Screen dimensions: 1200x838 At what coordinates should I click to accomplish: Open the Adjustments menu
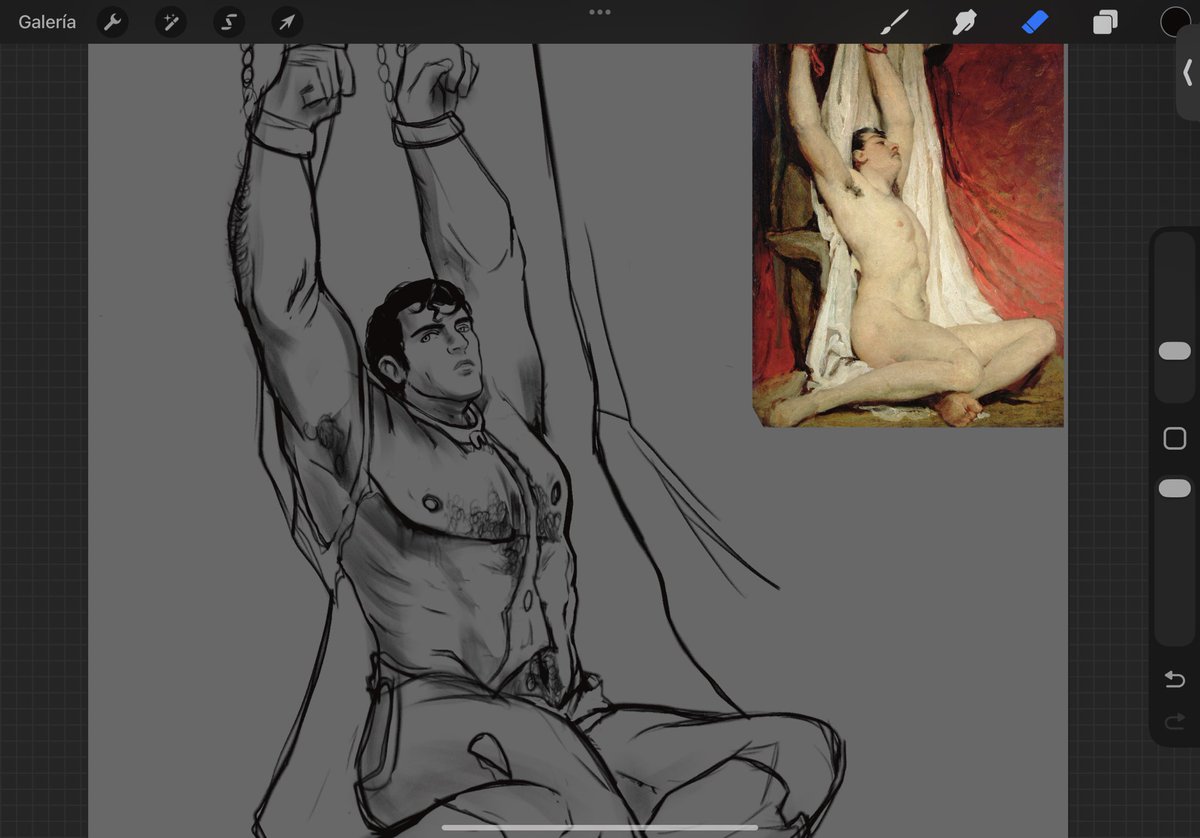(170, 21)
